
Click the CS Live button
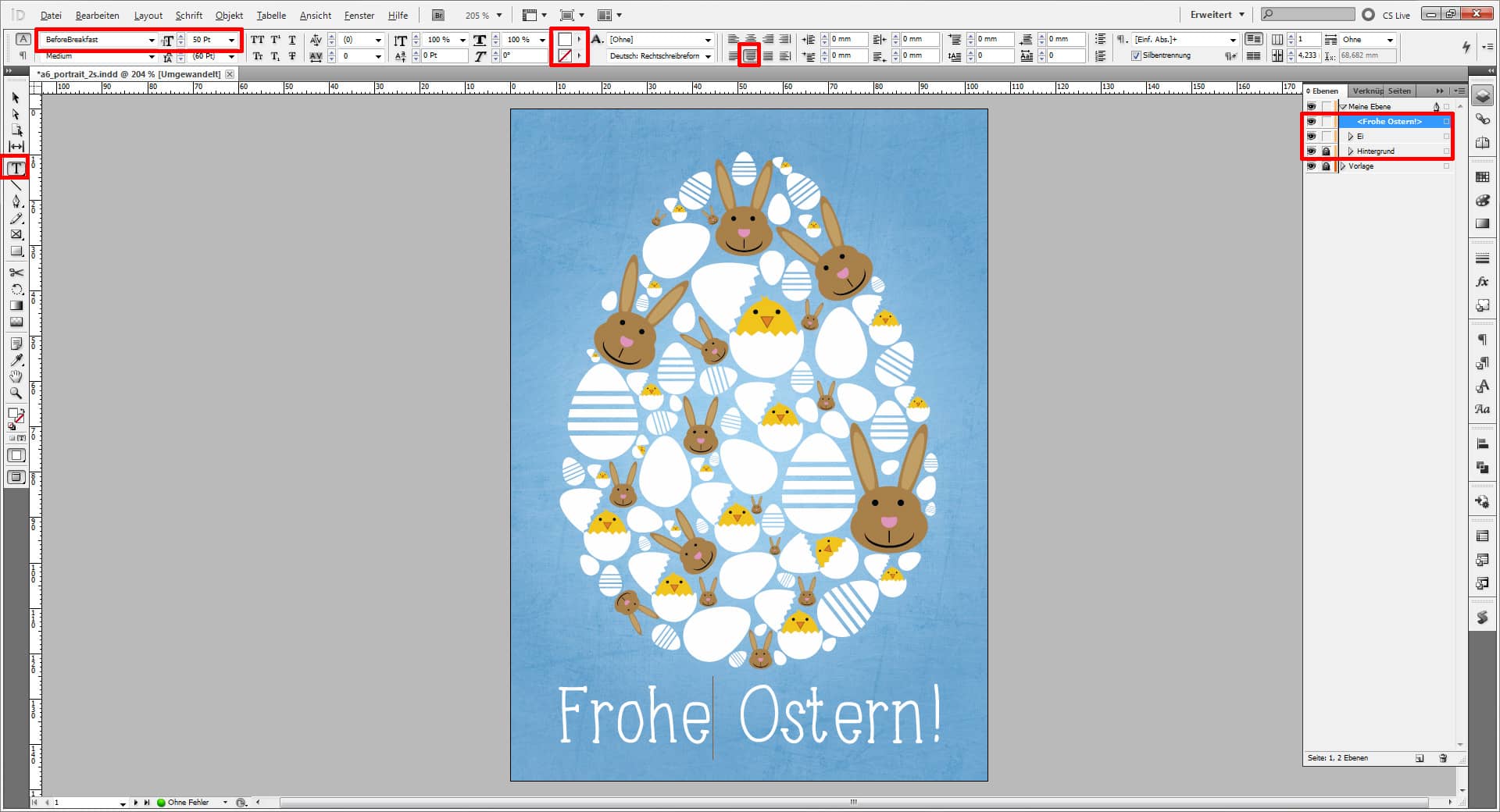click(1387, 15)
